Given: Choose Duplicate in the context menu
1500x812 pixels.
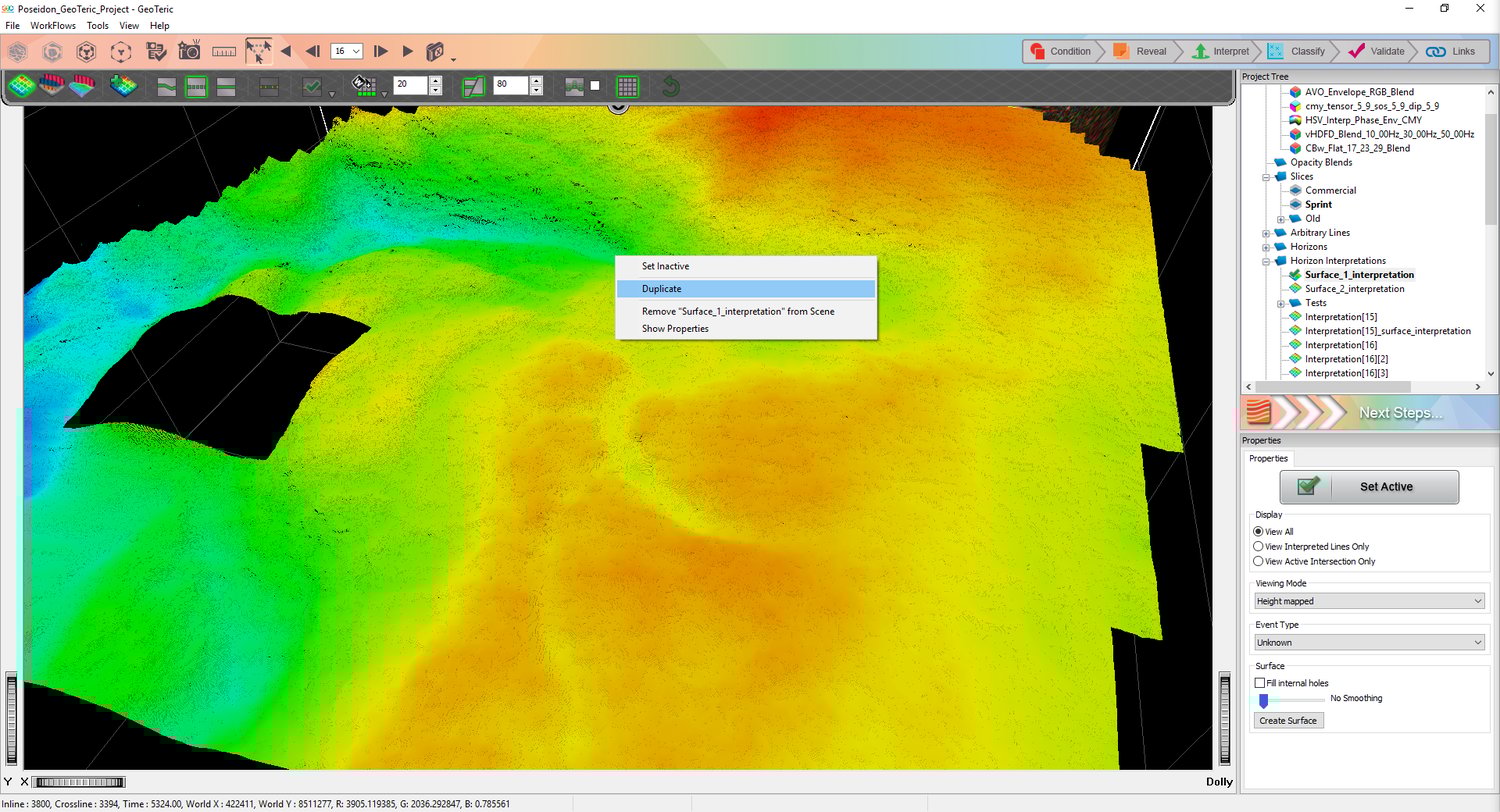Looking at the screenshot, I should tap(661, 288).
